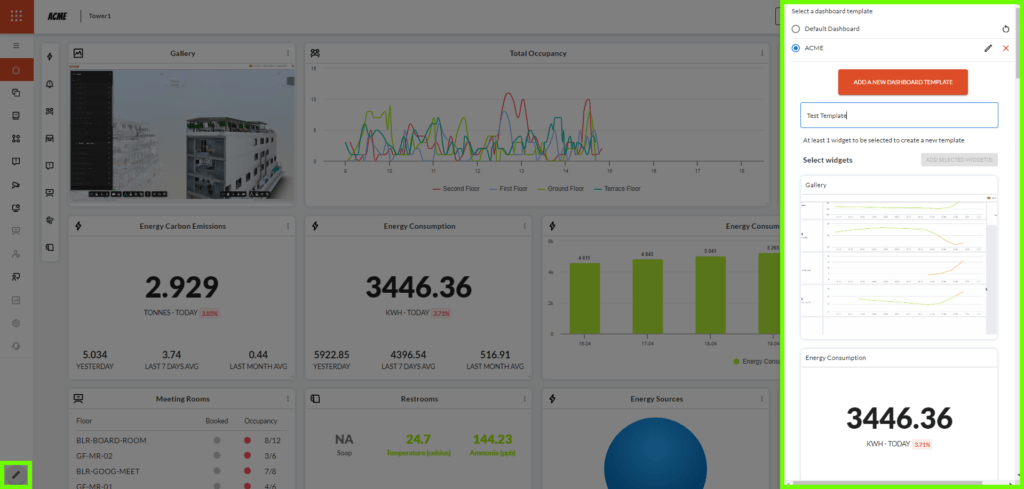Expand the hamburger menu in left sidebar
1024x489 pixels.
click(x=16, y=46)
